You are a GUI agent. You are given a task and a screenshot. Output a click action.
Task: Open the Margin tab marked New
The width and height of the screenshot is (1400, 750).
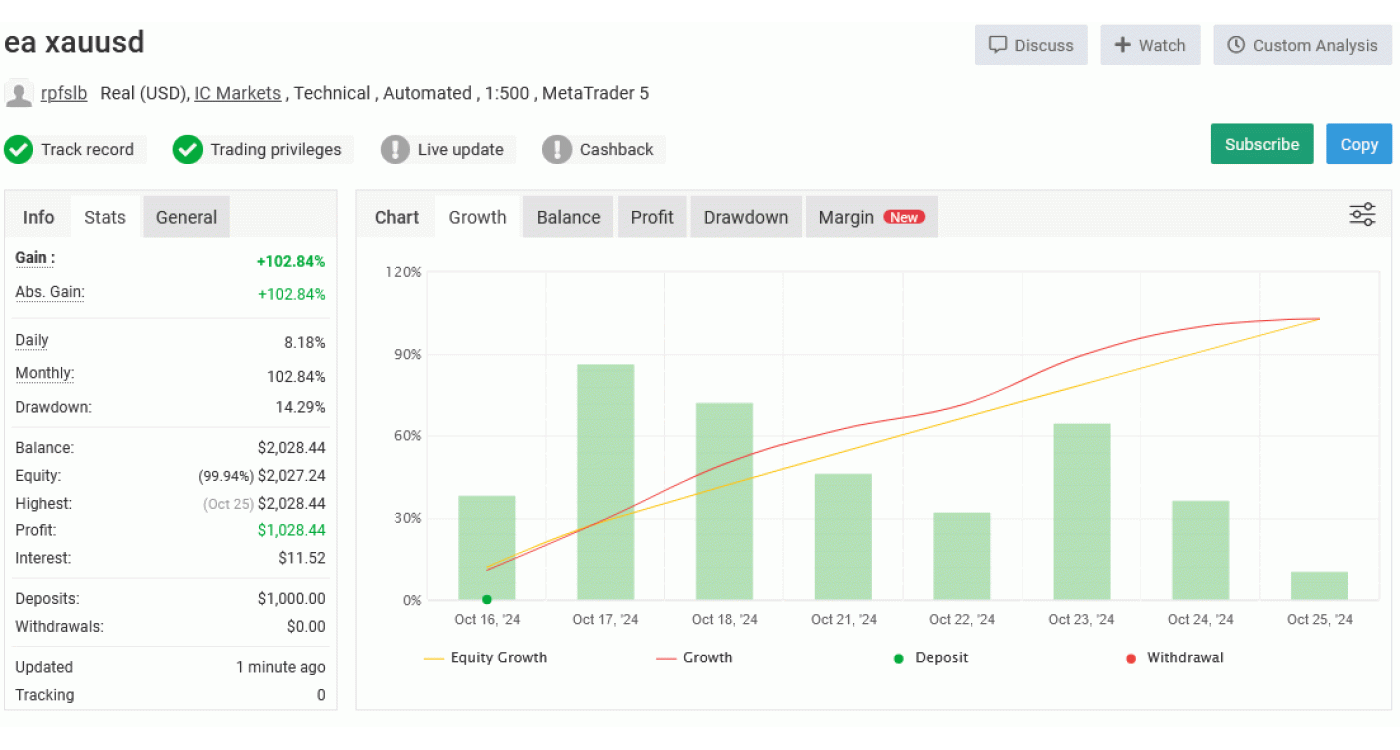coord(870,217)
